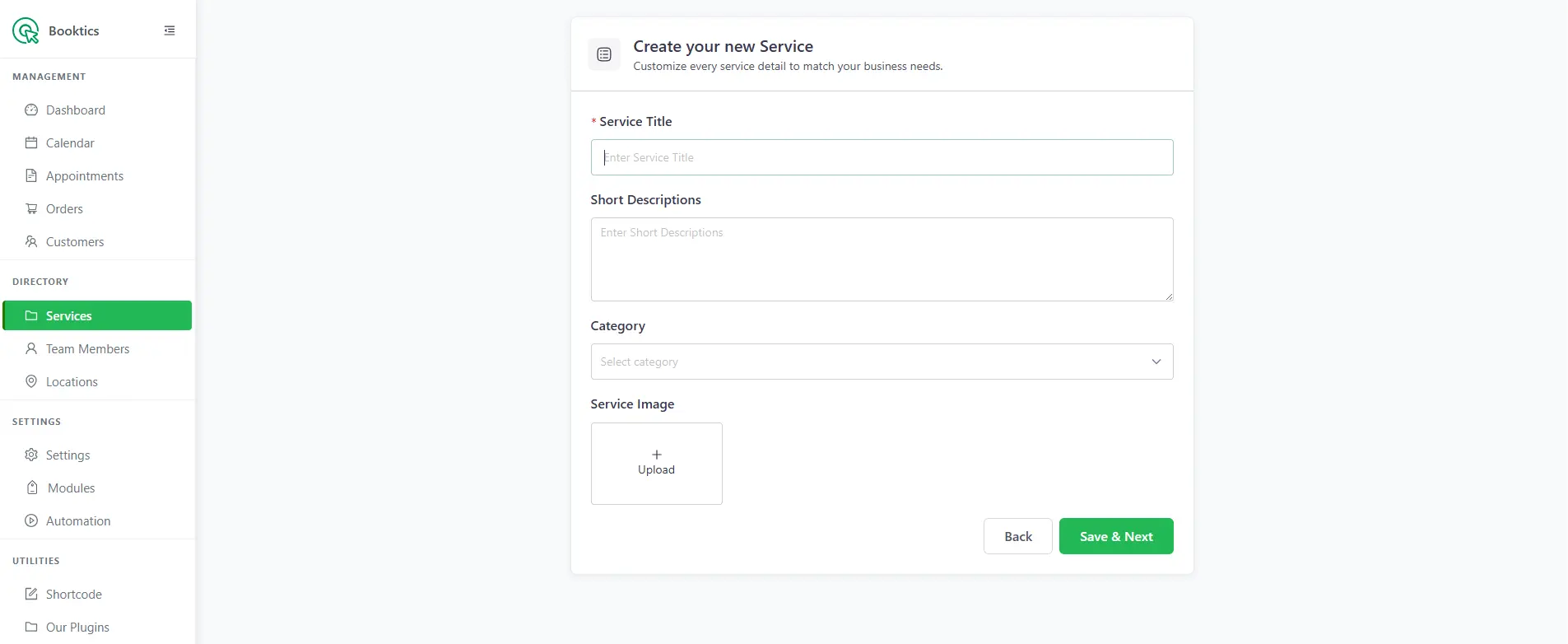Screen dimensions: 1568x644
Task: Click the Dashboard gauge icon
Action: click(31, 110)
